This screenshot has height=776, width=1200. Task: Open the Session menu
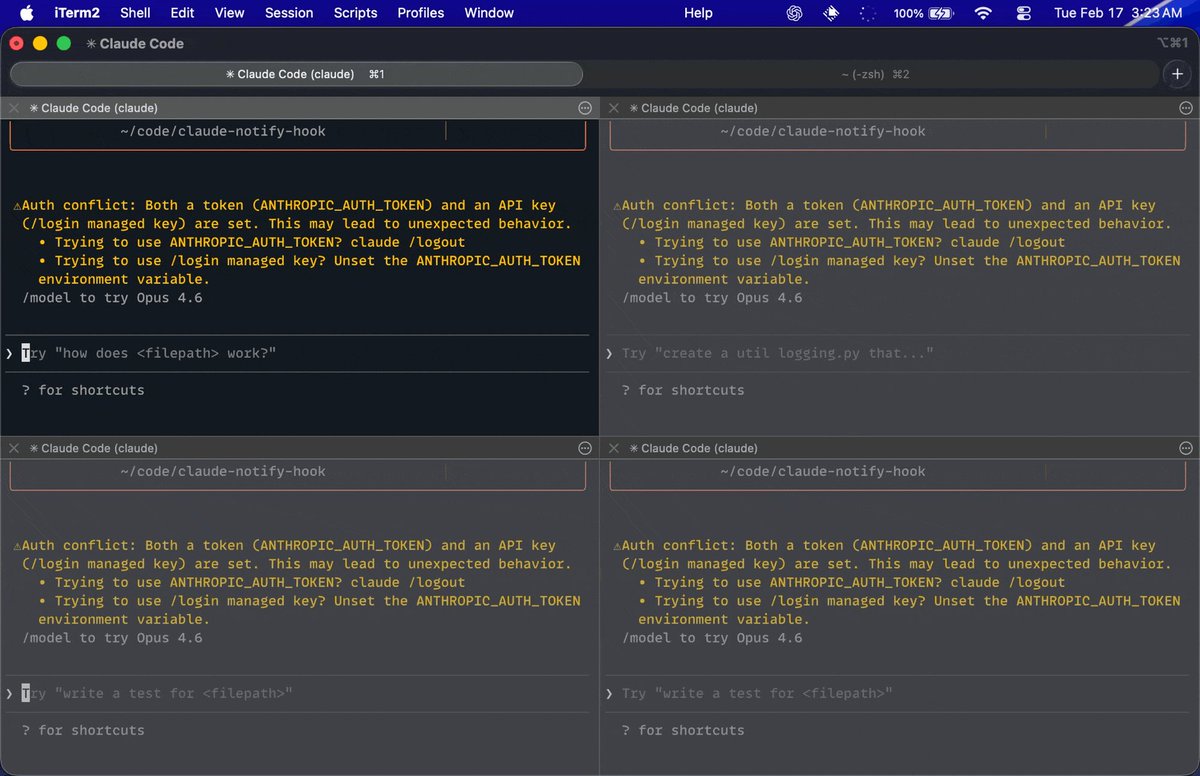(x=289, y=13)
